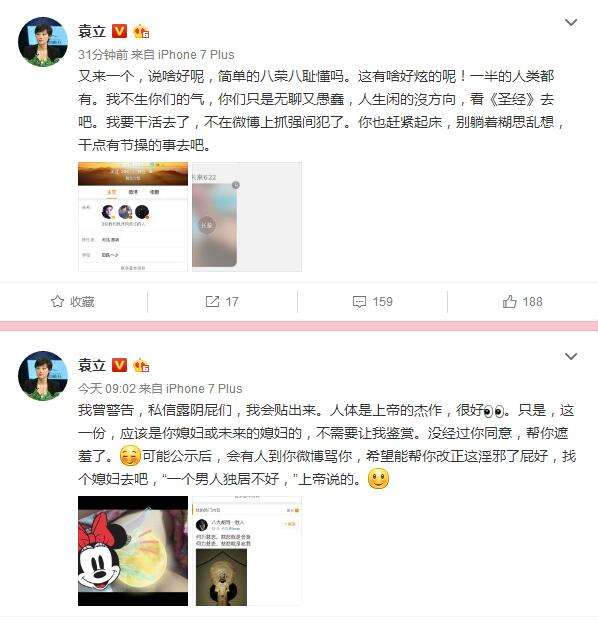Open second post's chevron dropdown menu

click(x=571, y=356)
